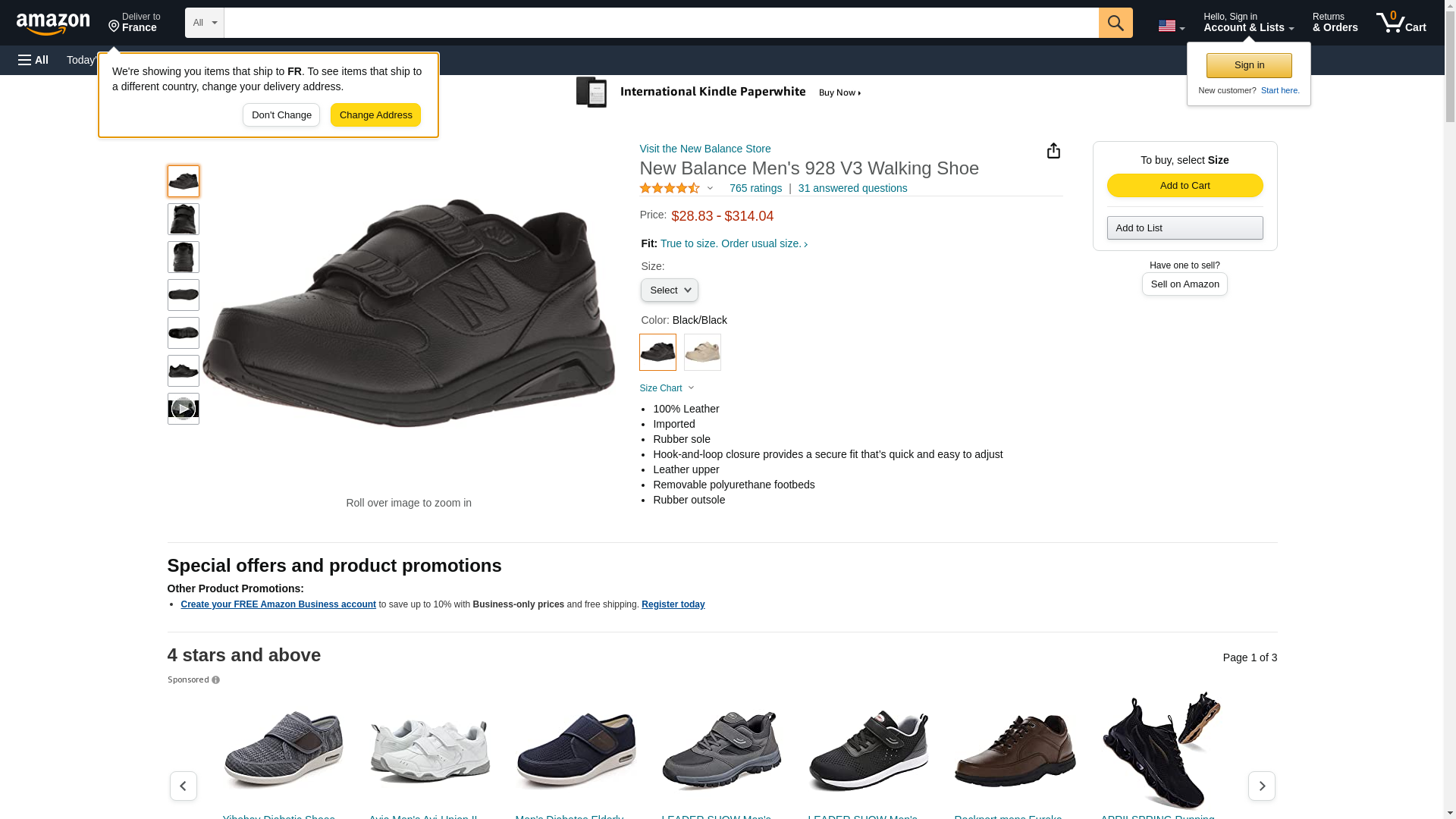Image resolution: width=1456 pixels, height=819 pixels.
Task: Click the share icon near product title
Action: coord(1053,151)
